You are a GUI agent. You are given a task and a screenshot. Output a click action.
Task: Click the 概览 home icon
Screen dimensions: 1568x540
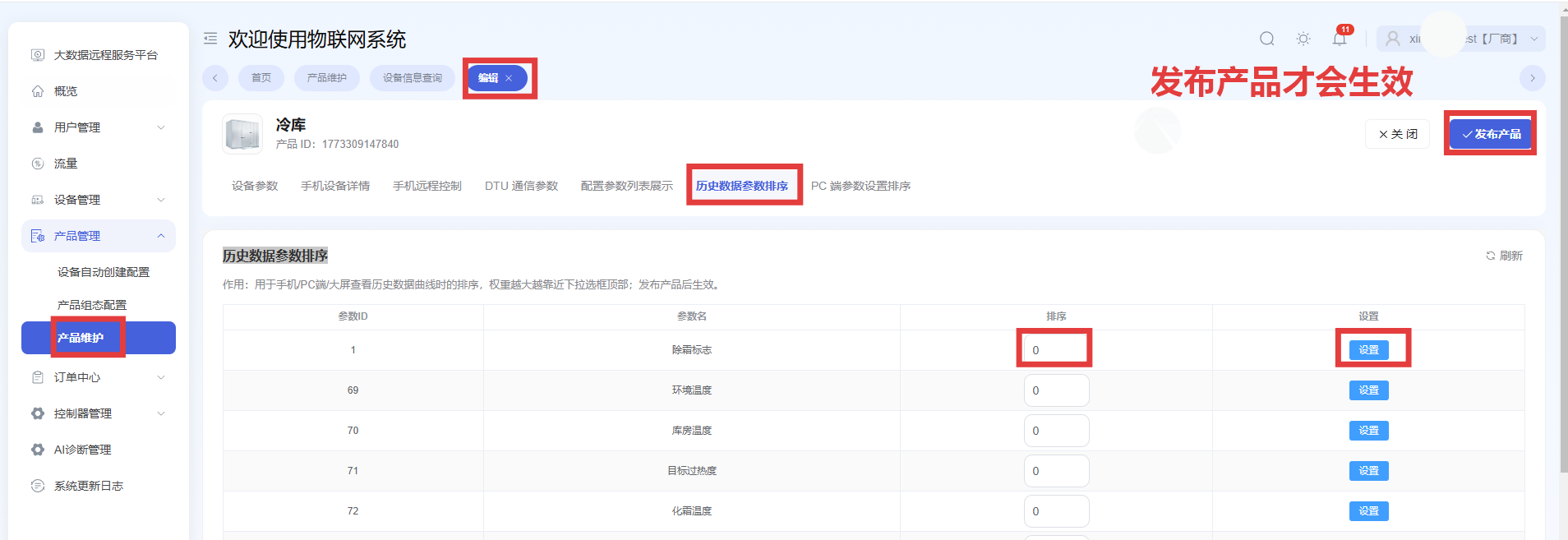tap(38, 91)
